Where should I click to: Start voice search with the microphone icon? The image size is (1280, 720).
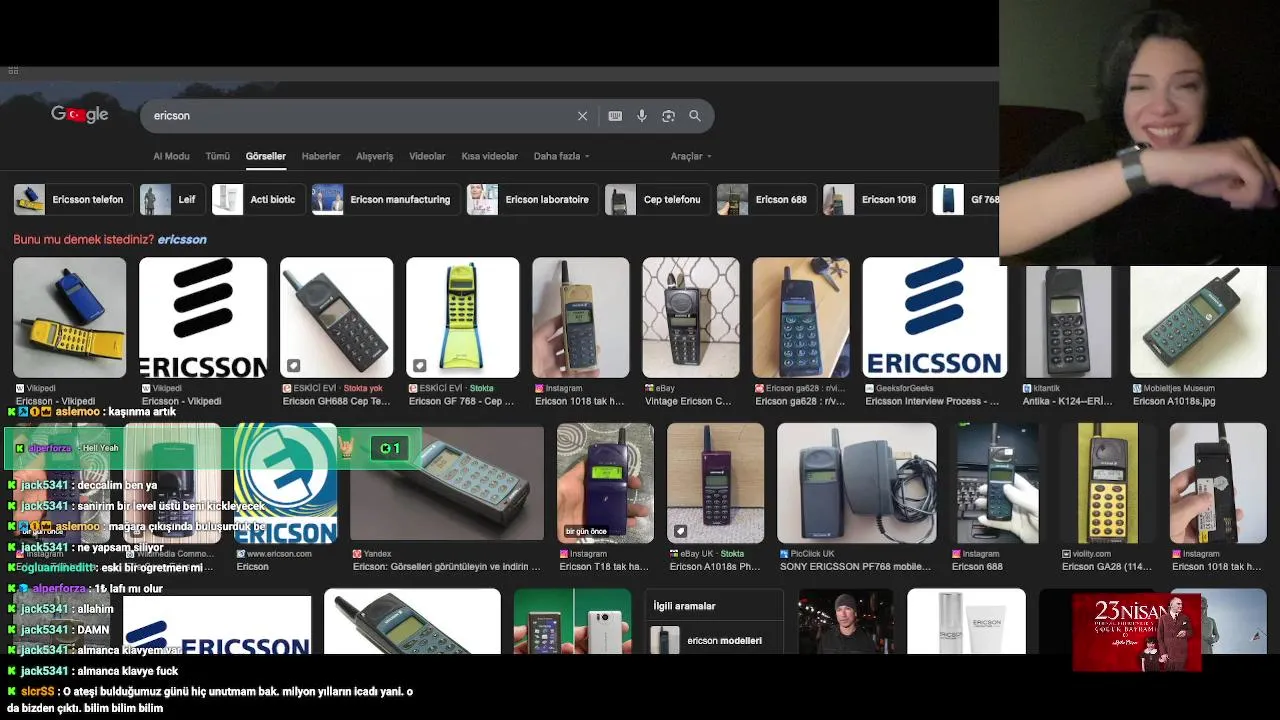pos(642,116)
